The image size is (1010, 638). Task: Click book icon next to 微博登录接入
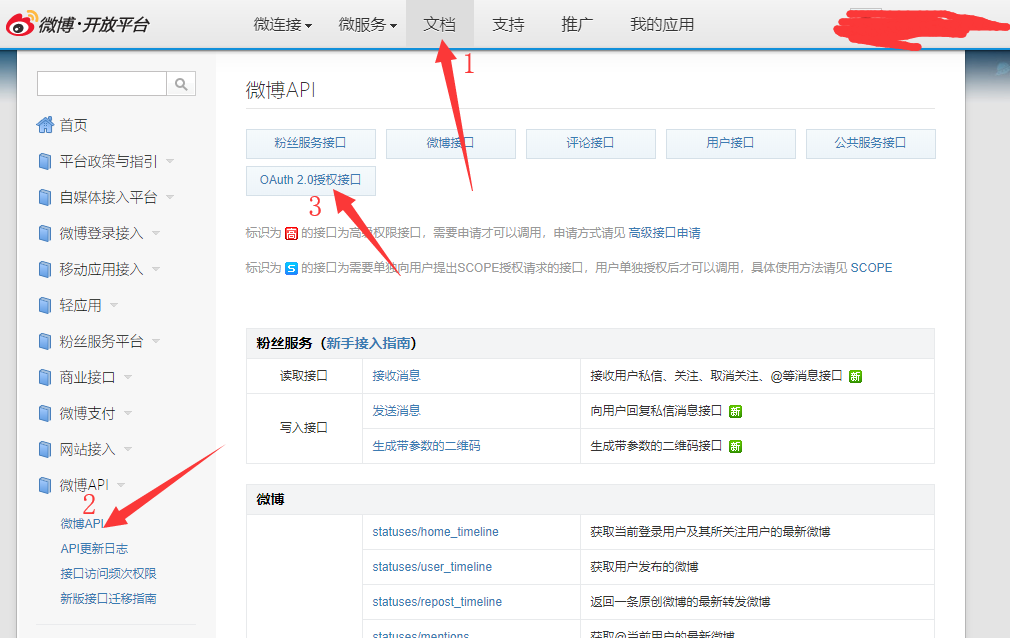pyautogui.click(x=44, y=233)
